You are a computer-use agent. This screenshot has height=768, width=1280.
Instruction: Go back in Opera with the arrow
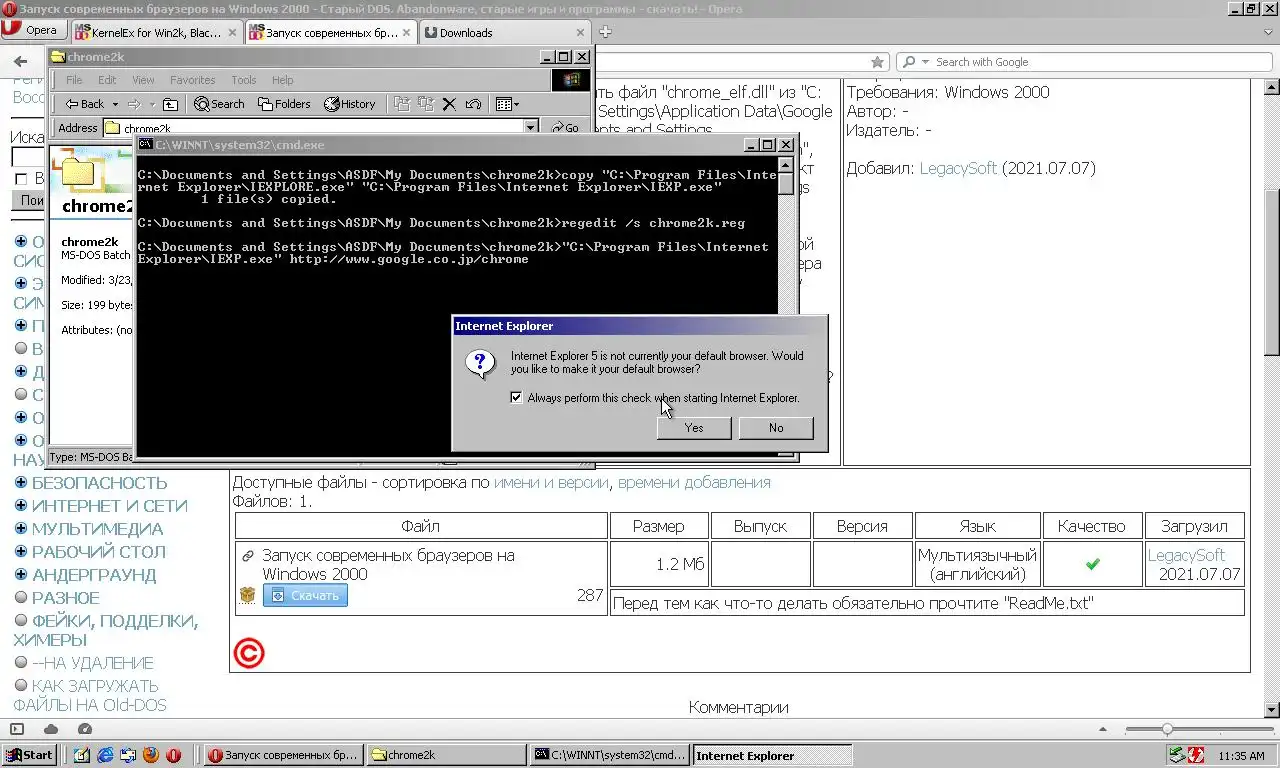[x=20, y=62]
